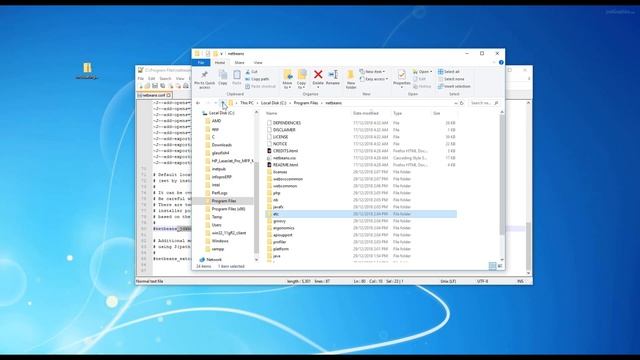The height and width of the screenshot is (360, 640).
Task: Click Invert selection in ribbon
Action: point(454,86)
